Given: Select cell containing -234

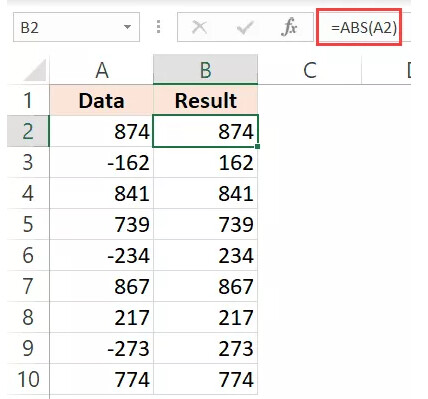Looking at the screenshot, I should click(x=101, y=255).
